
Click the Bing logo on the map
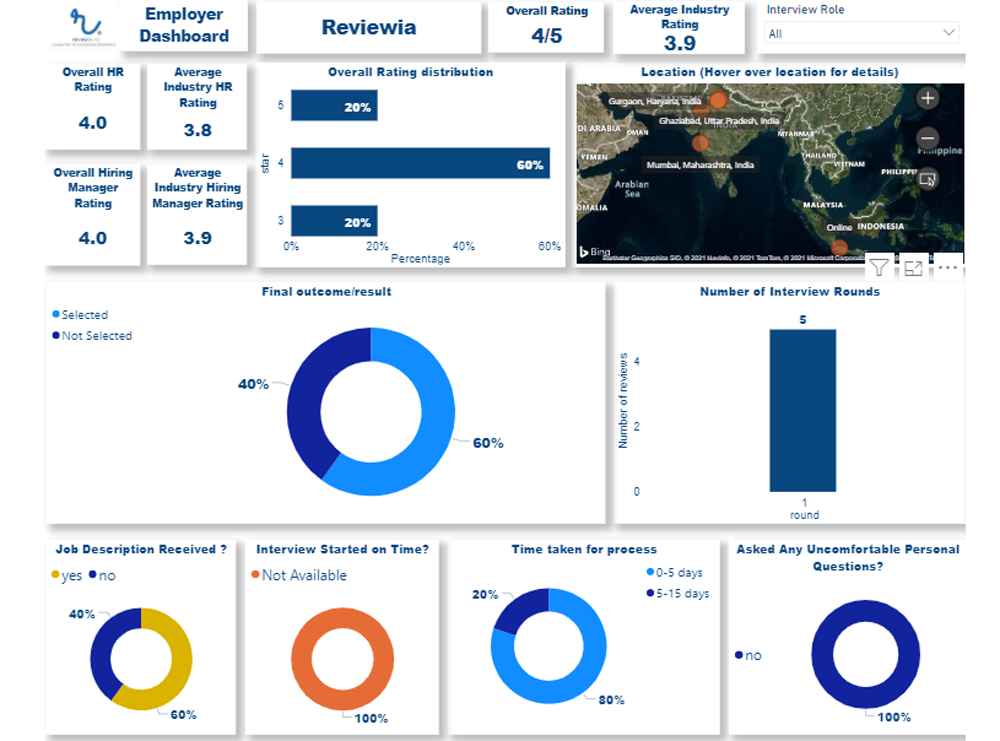[594, 252]
